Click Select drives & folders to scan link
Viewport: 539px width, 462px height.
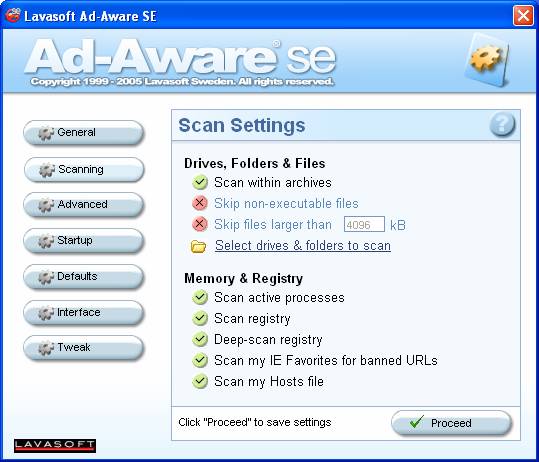[303, 246]
